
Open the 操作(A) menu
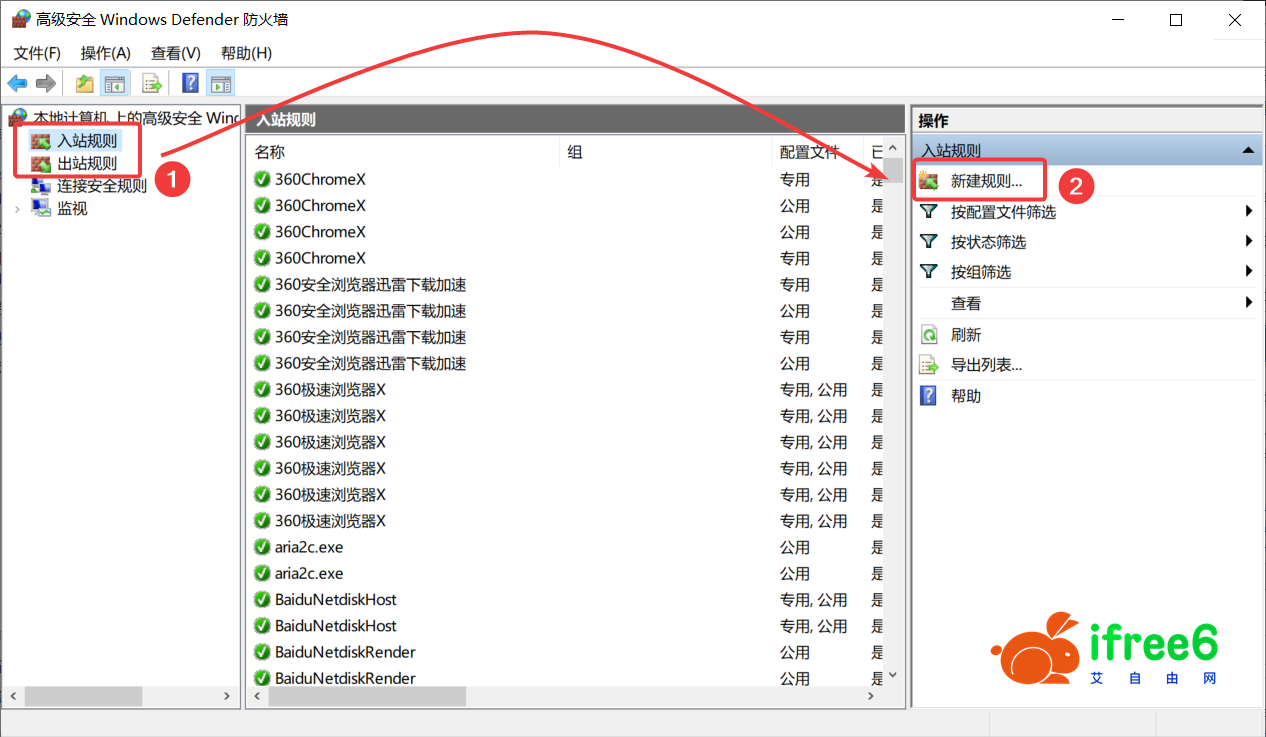tap(105, 53)
